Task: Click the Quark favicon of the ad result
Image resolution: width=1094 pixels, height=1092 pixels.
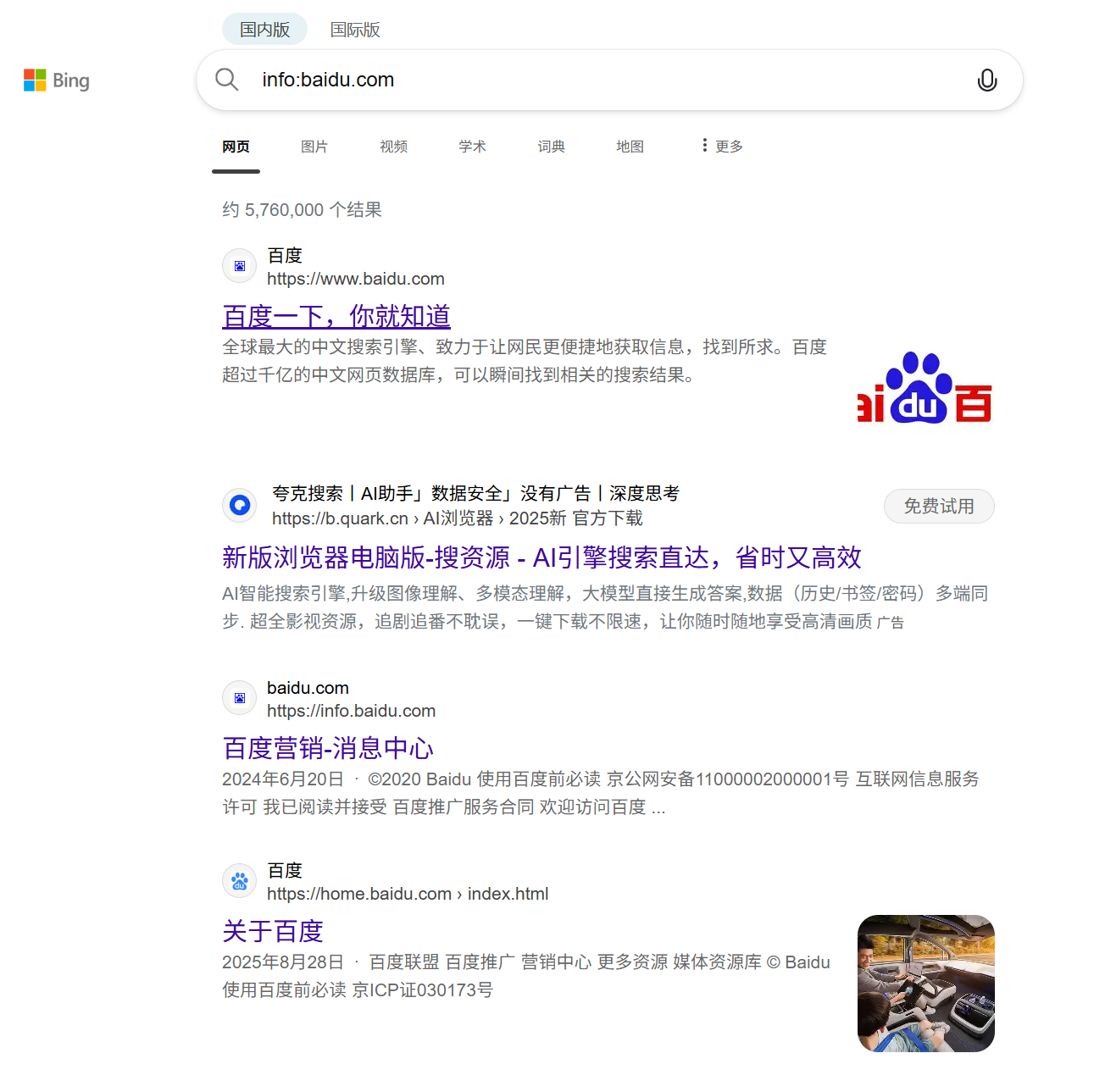Action: coord(240,505)
